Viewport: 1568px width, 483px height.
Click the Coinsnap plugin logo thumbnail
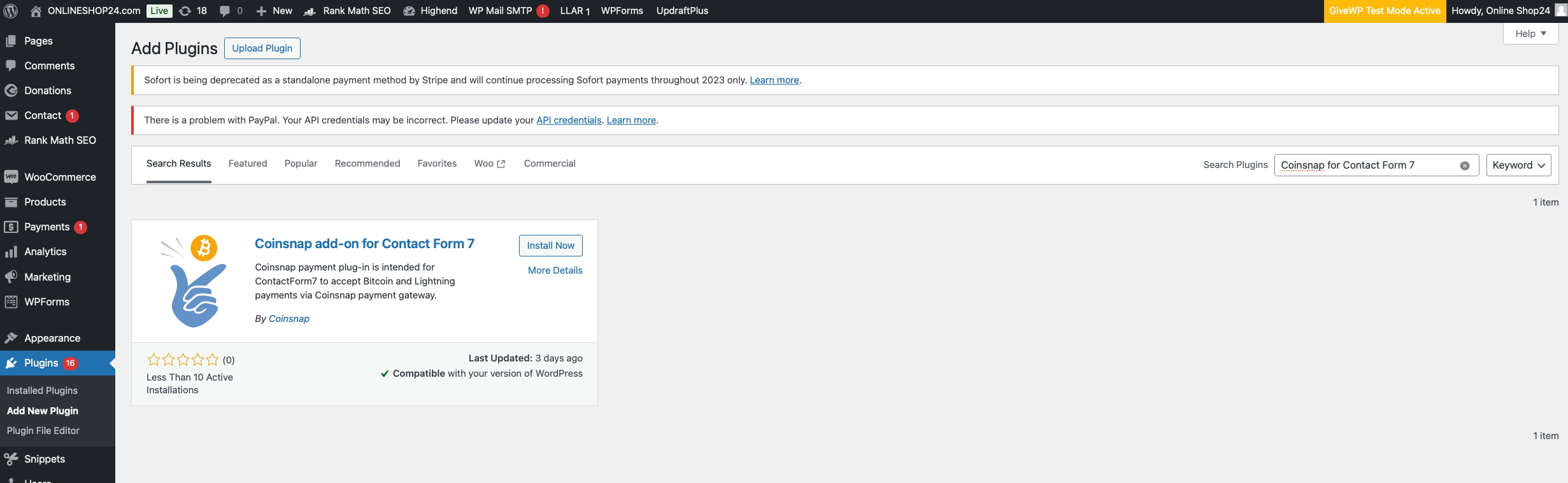pos(192,281)
